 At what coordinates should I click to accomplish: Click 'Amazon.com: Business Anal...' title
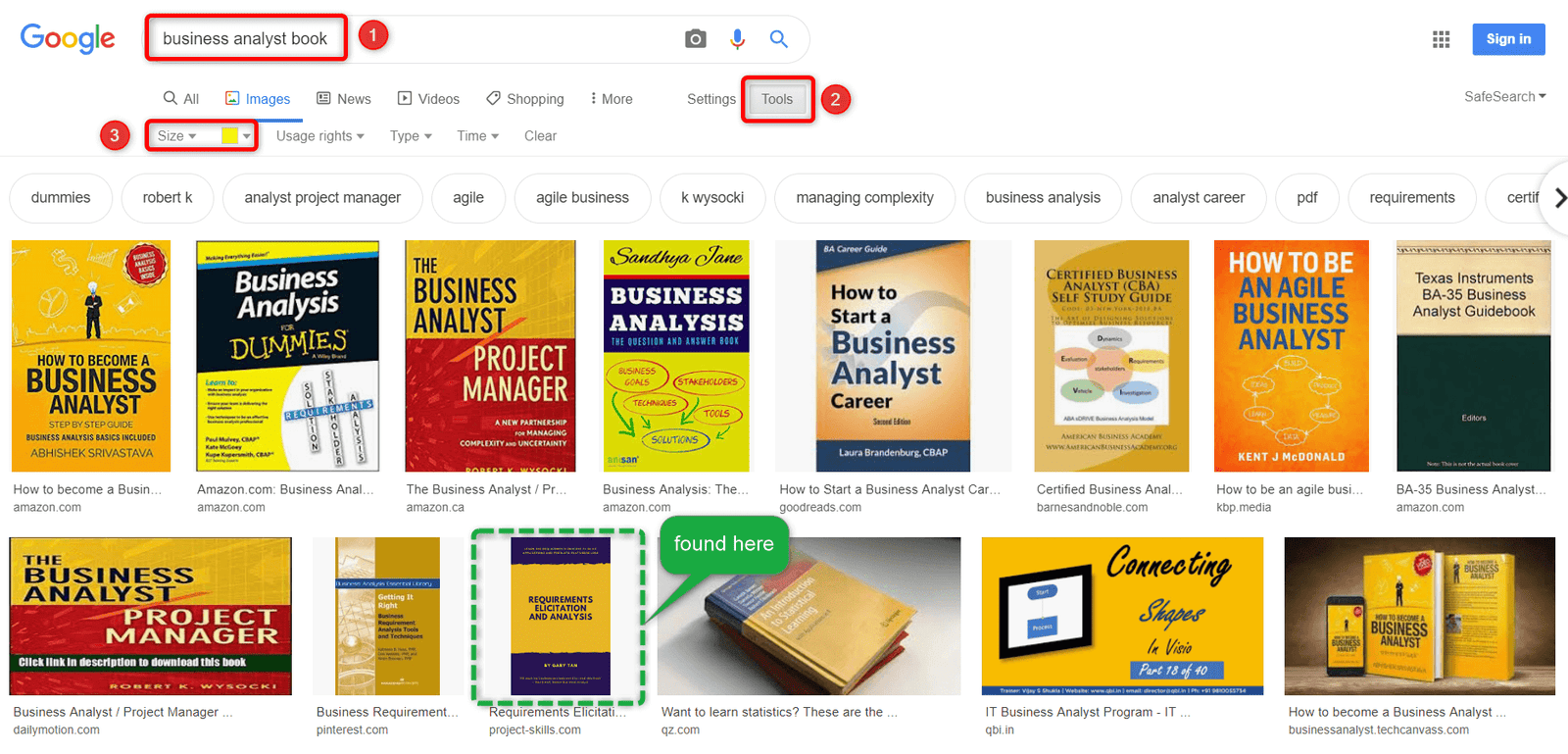coord(285,489)
